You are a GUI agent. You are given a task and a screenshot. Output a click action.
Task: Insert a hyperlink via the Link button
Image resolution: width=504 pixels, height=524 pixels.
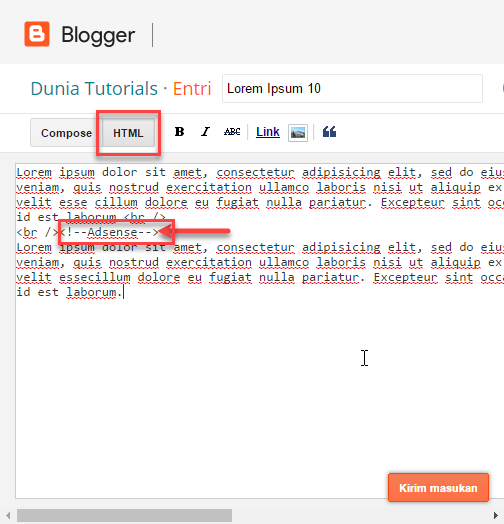[268, 132]
